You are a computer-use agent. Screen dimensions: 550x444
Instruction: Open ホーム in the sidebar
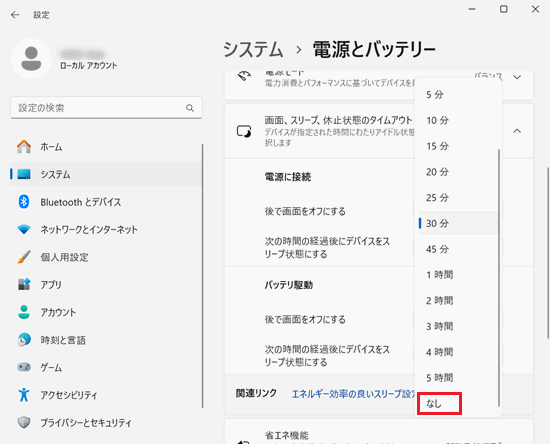pos(106,147)
